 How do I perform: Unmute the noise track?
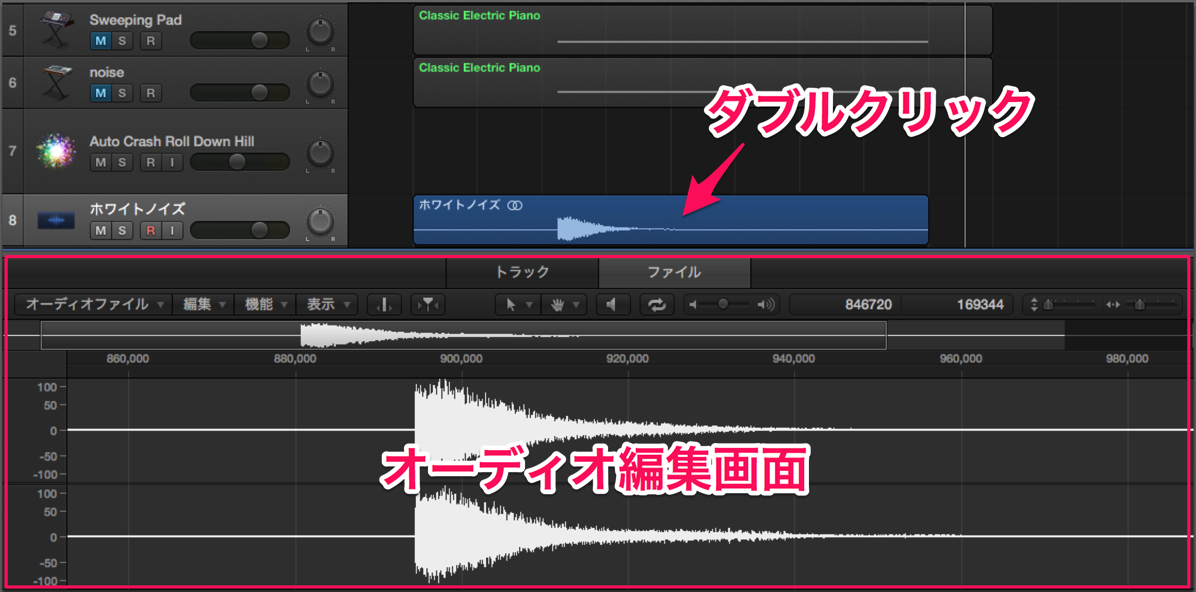pos(101,93)
